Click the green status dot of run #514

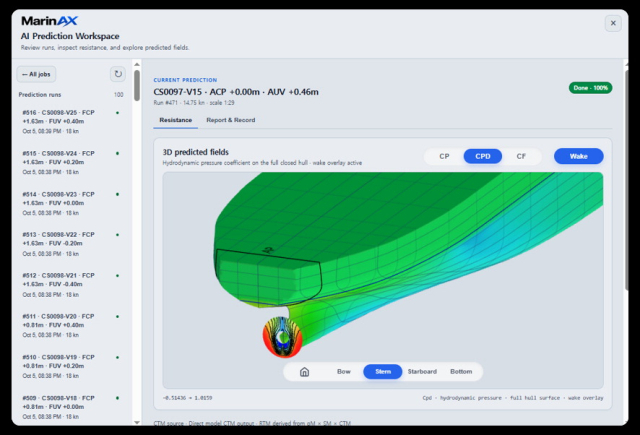pos(118,194)
